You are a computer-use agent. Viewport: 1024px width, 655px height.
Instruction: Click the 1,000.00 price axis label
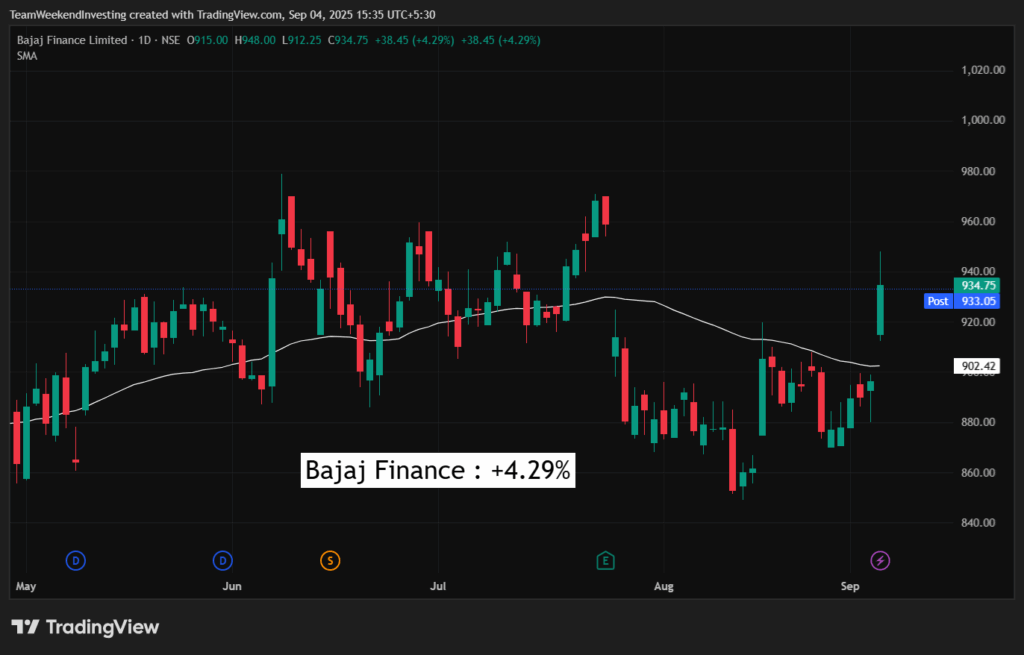(983, 120)
